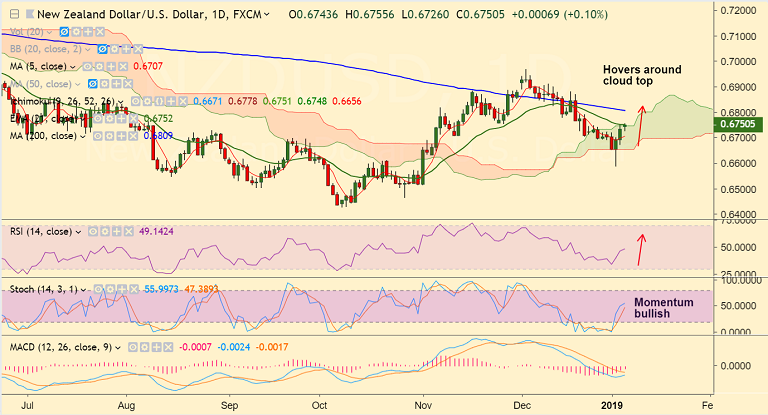Screen dimensions: 768x415
Task: Click the open value O0.67436 in header
Action: pos(313,14)
